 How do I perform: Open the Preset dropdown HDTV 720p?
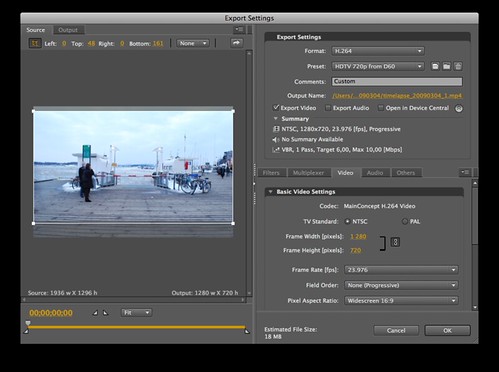pyautogui.click(x=378, y=66)
